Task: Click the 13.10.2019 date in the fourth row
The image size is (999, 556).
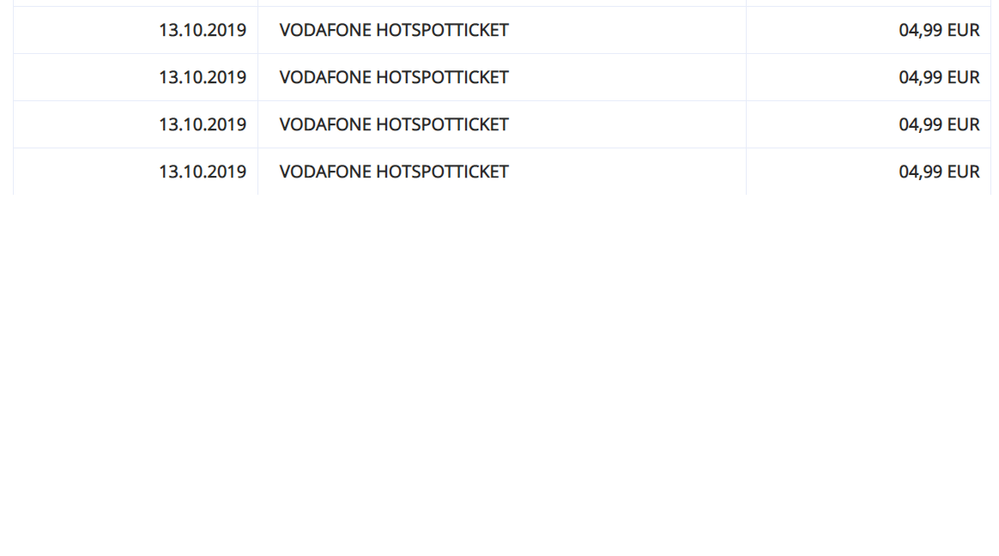Action: pos(202,171)
